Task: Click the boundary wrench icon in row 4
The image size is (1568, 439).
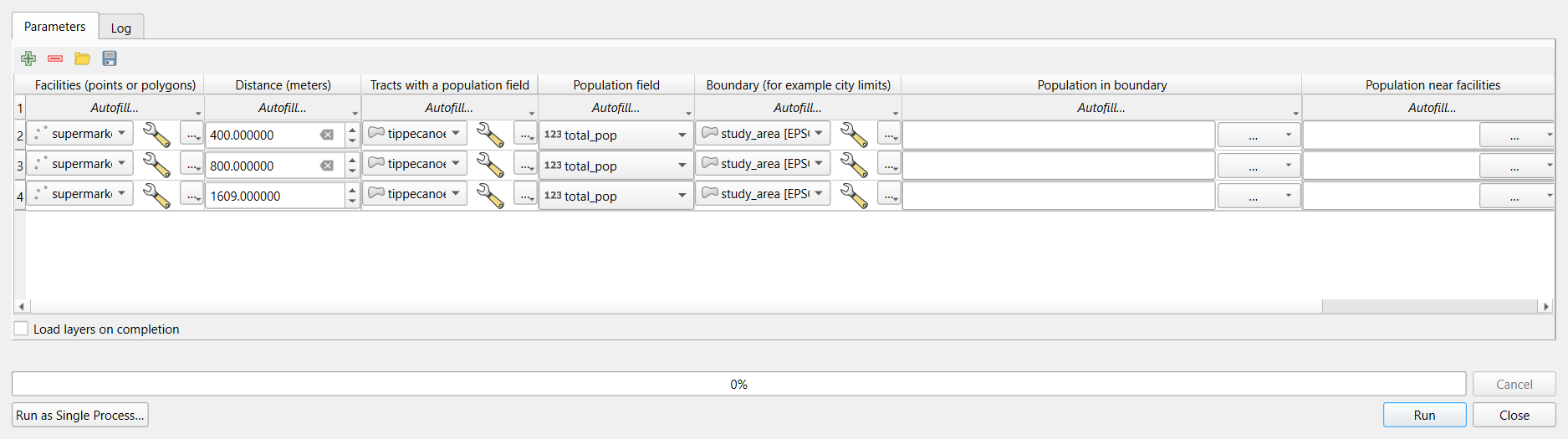Action: pyautogui.click(x=854, y=195)
